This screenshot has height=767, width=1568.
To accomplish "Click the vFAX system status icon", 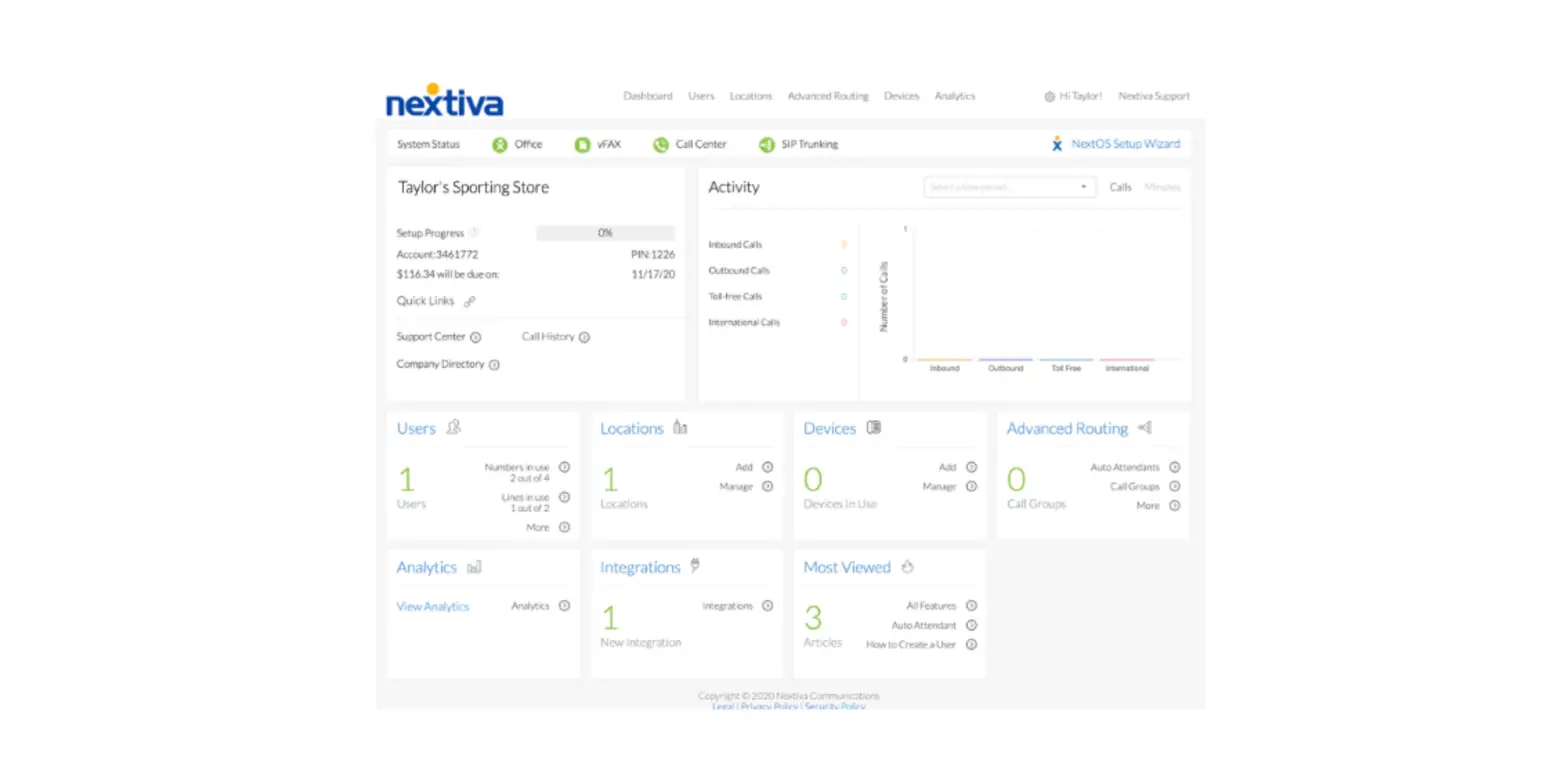I will tap(582, 145).
